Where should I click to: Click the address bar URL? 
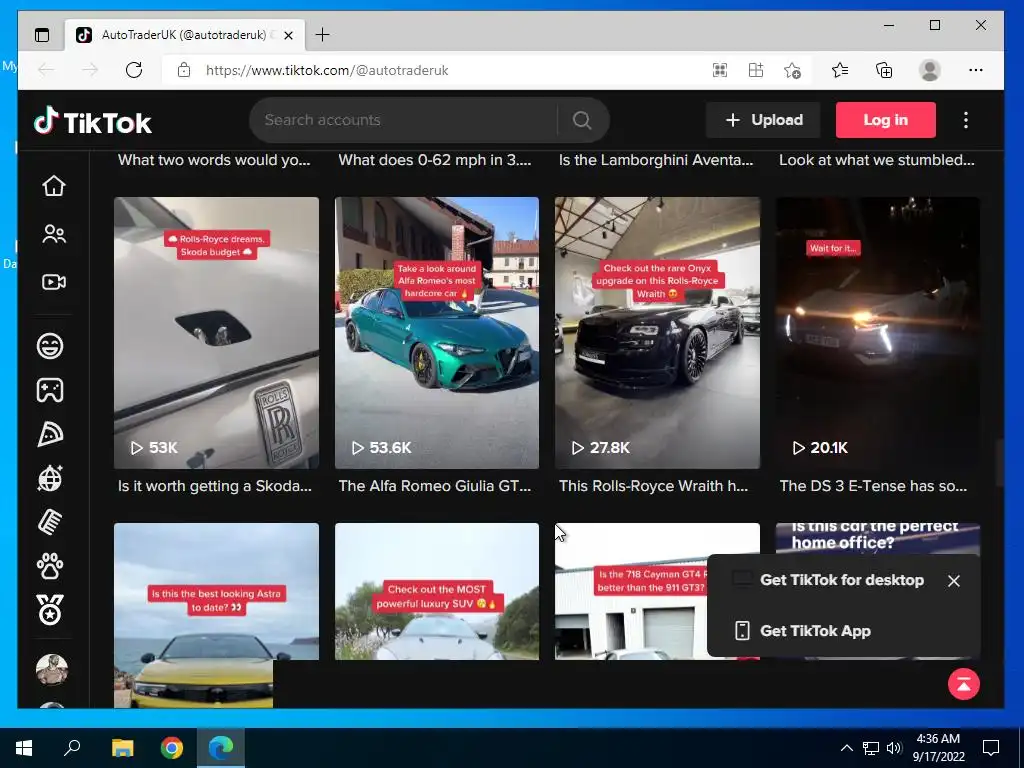pos(327,71)
